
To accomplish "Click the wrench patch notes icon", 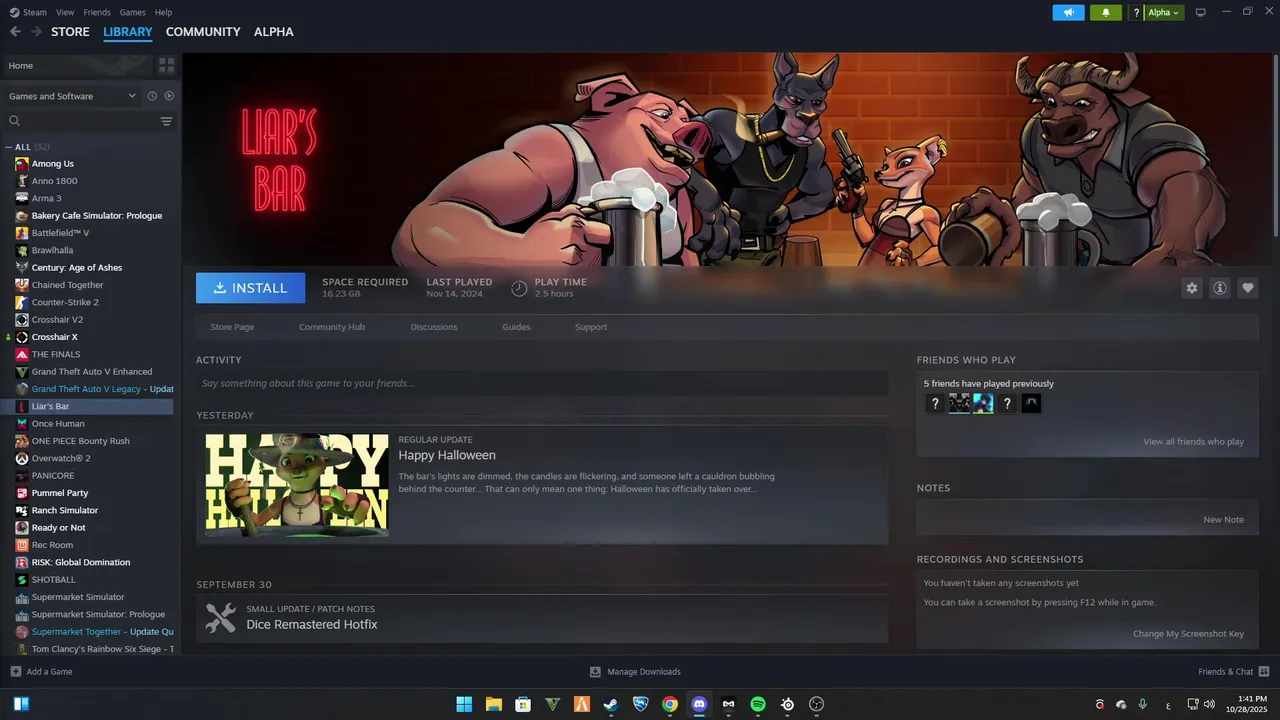I will (220, 618).
